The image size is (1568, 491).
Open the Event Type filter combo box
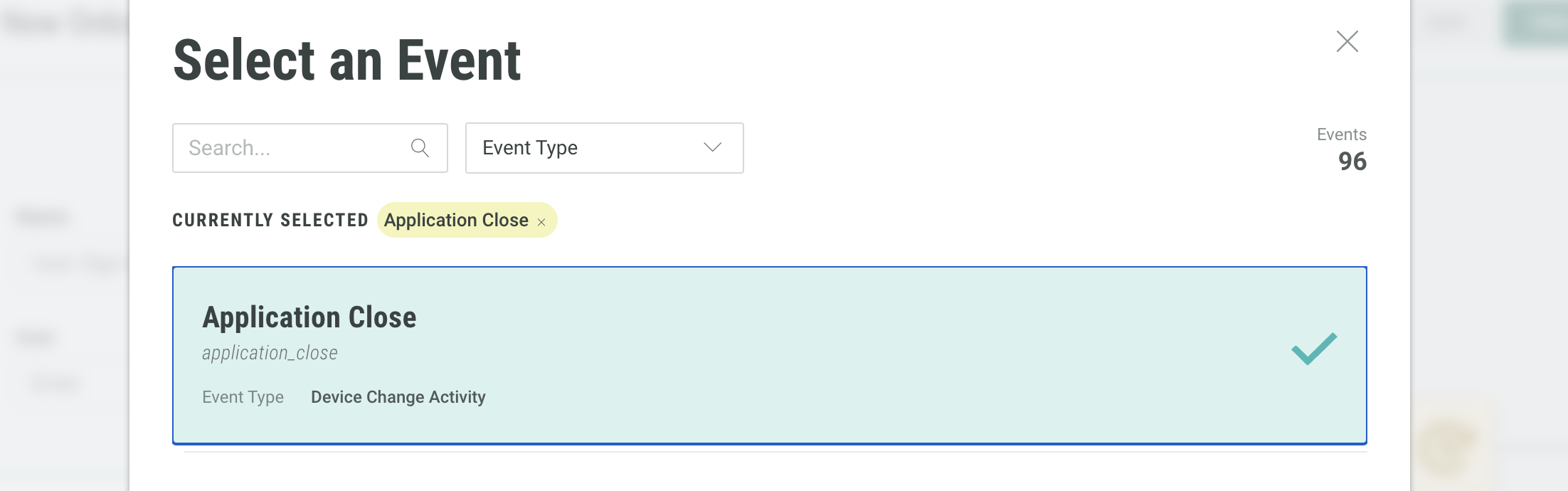[x=603, y=148]
